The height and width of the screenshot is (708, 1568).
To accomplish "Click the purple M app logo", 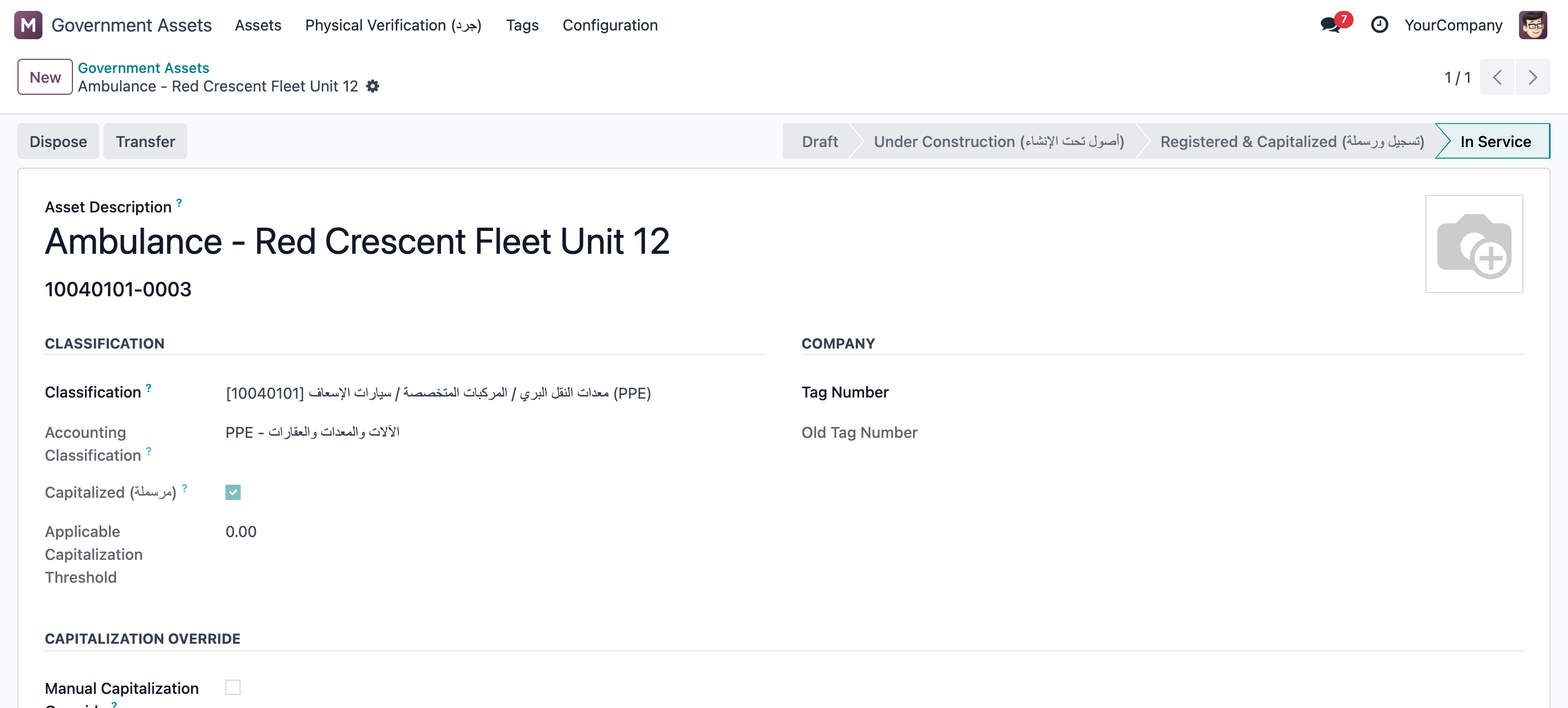I will tap(28, 25).
